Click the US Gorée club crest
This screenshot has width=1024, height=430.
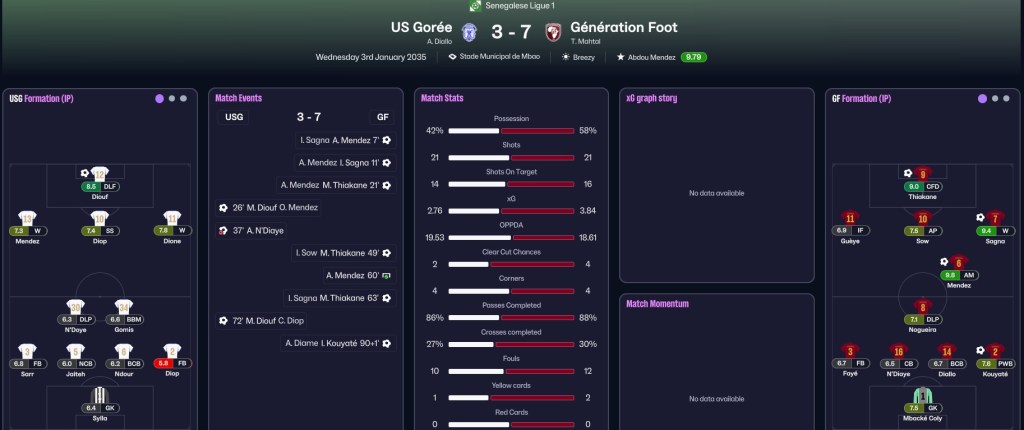pyautogui.click(x=469, y=32)
